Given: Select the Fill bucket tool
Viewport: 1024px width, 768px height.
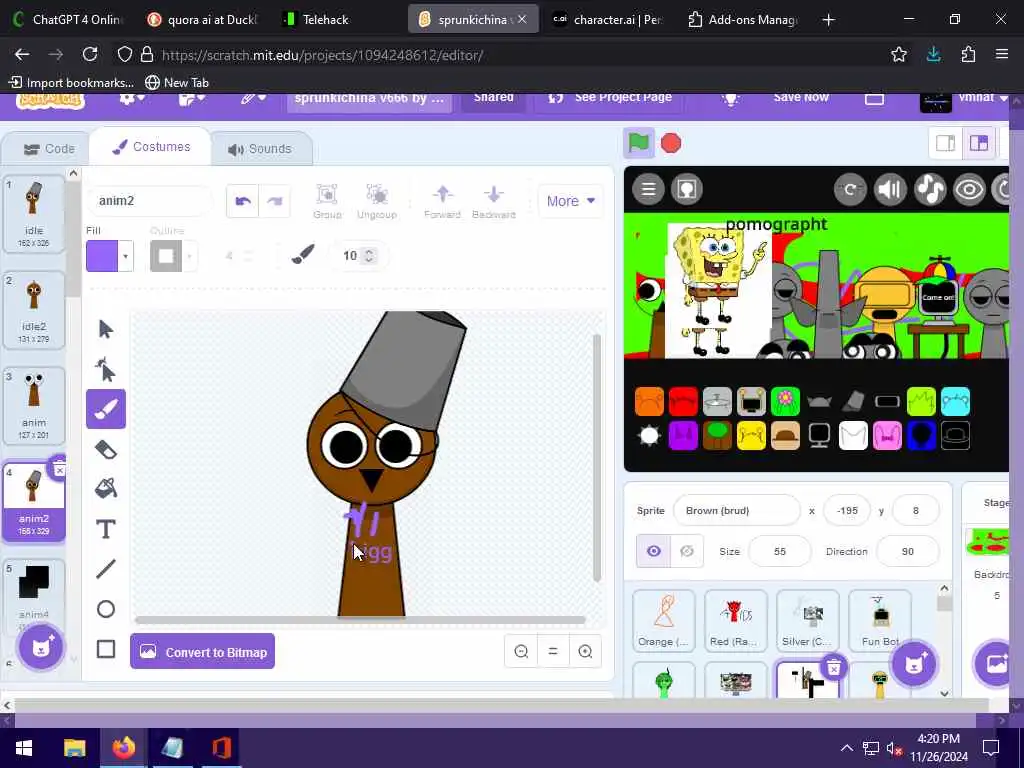Looking at the screenshot, I should [x=105, y=488].
